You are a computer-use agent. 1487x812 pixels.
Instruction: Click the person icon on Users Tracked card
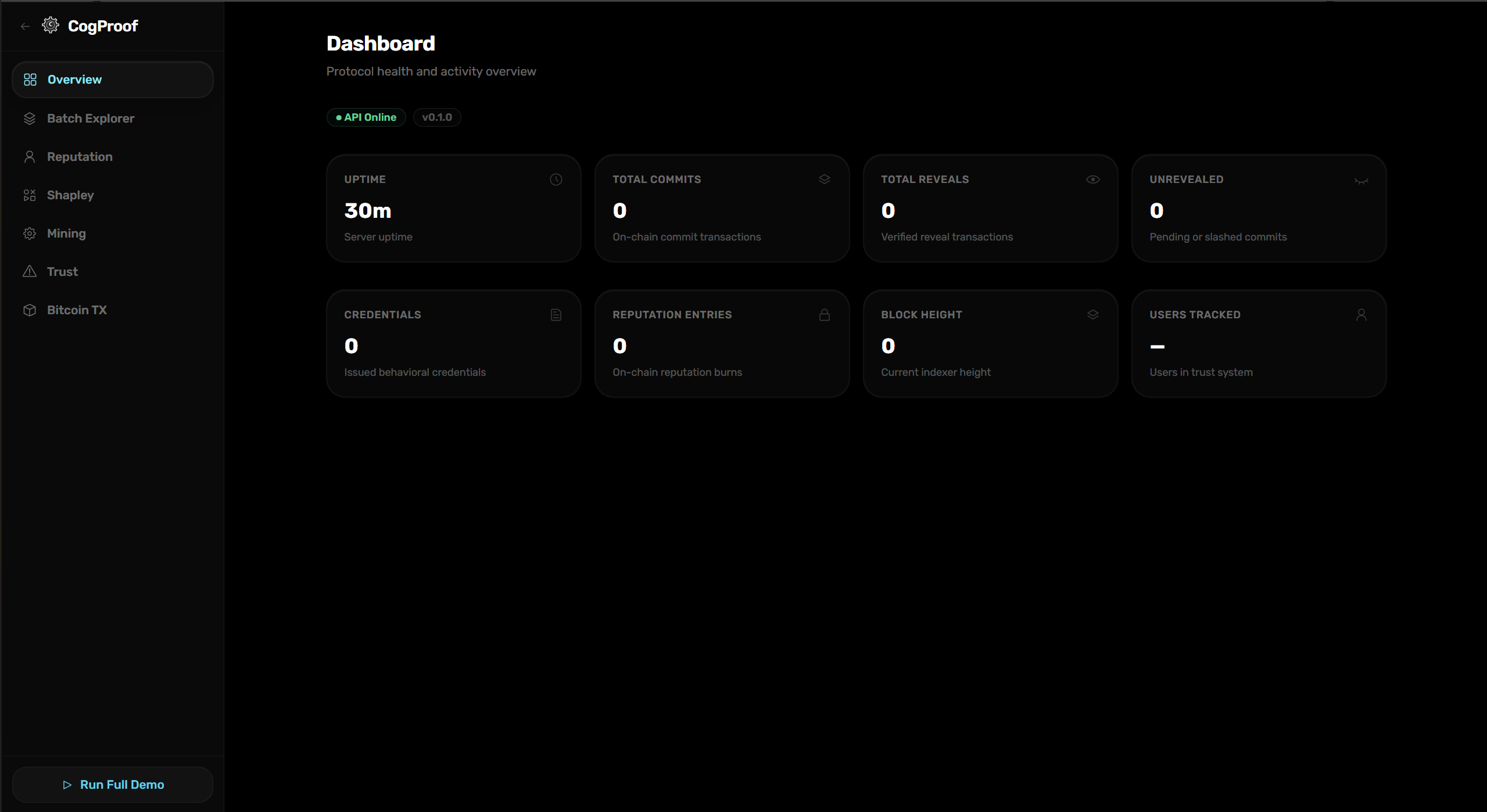click(x=1361, y=315)
